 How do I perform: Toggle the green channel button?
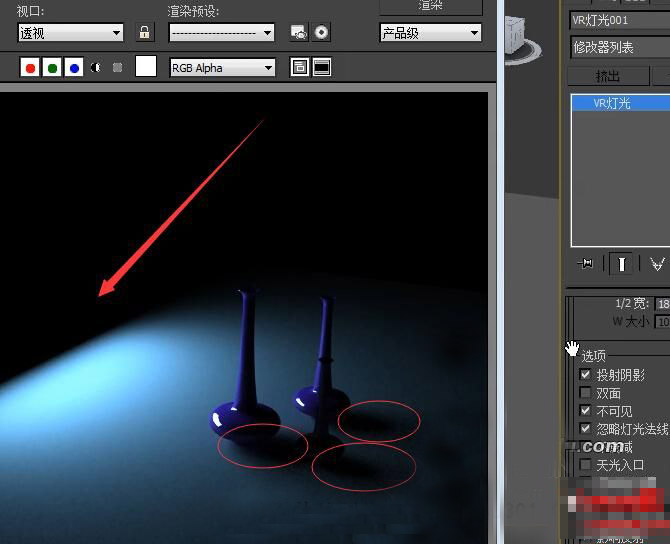52,68
